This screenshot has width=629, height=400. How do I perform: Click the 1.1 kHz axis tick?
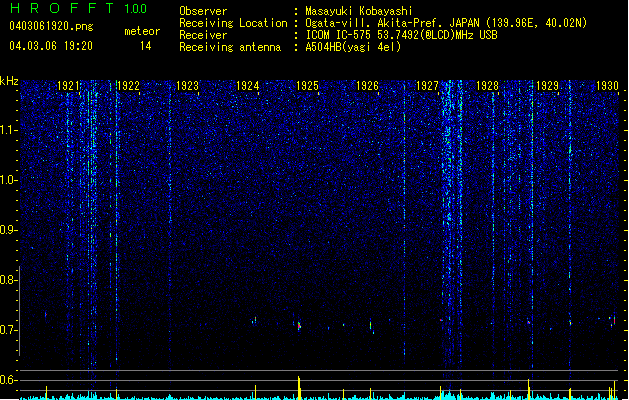(x=9, y=130)
